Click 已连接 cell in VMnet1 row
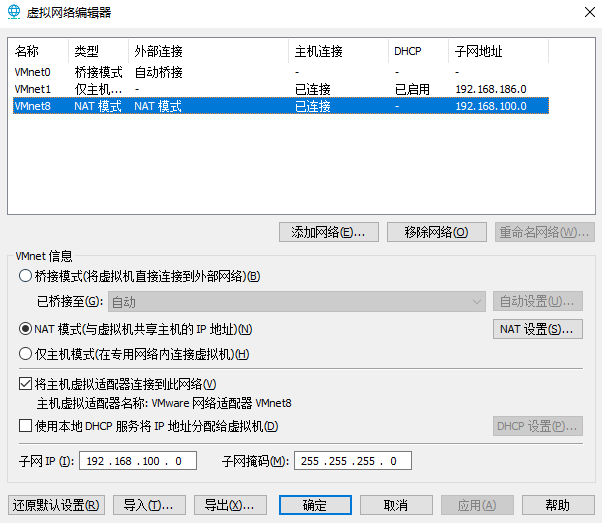The image size is (602, 523). [313, 89]
